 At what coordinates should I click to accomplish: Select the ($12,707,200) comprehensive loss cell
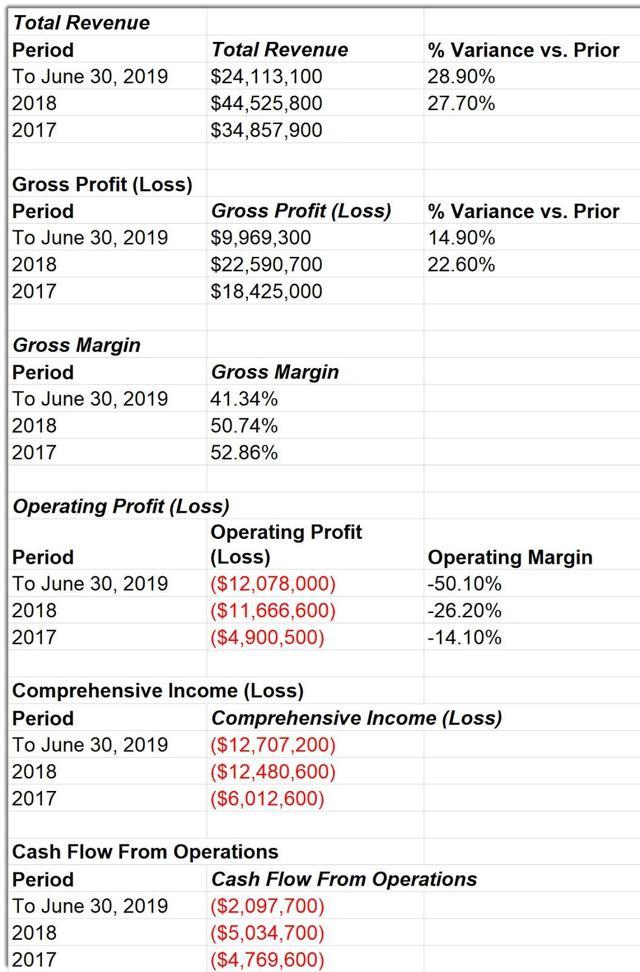pyautogui.click(x=273, y=744)
